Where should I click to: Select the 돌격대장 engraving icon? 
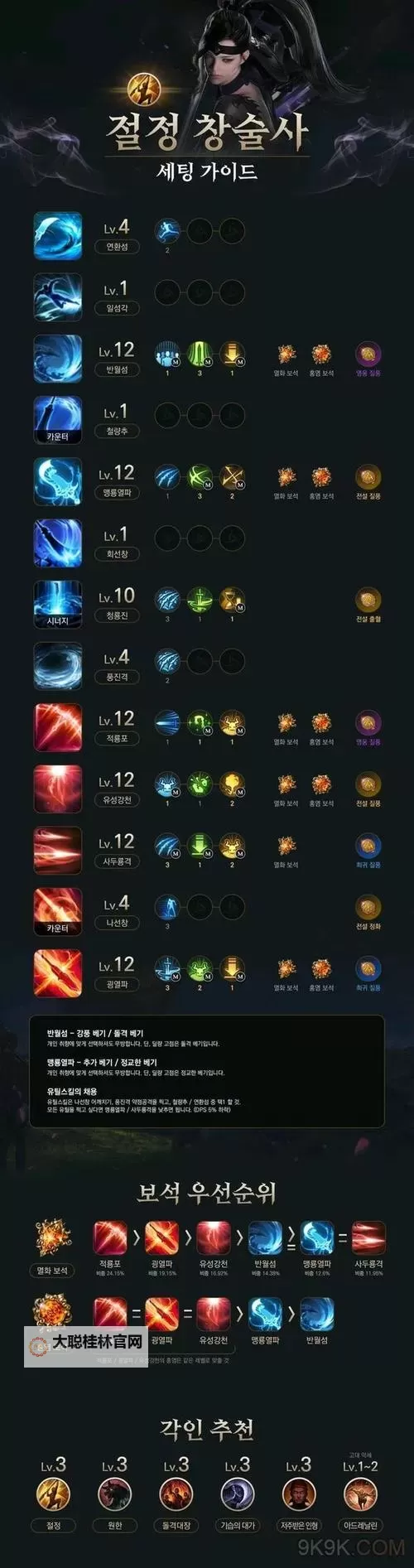[x=176, y=1495]
